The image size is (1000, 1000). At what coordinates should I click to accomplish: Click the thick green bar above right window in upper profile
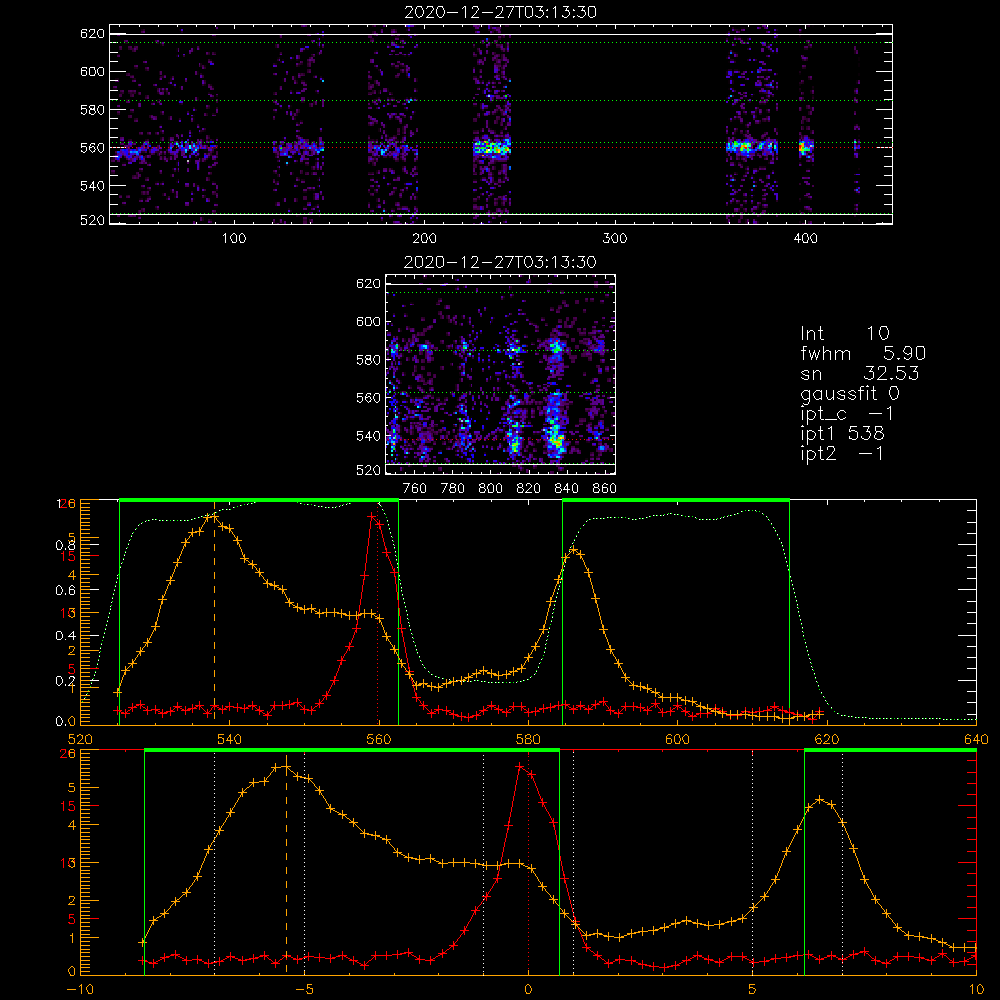676,501
